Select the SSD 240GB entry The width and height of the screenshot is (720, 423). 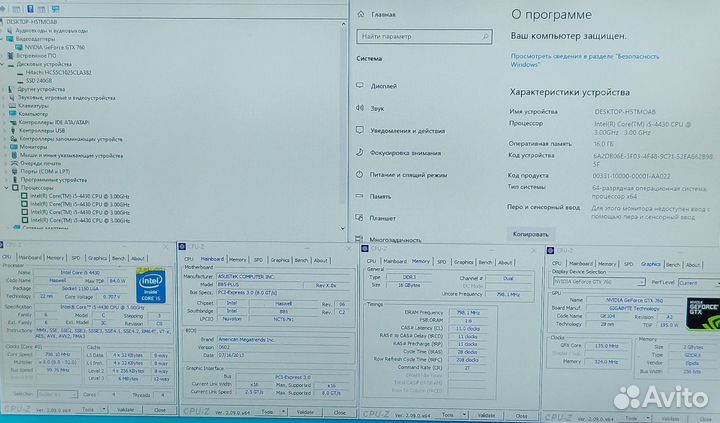39,81
